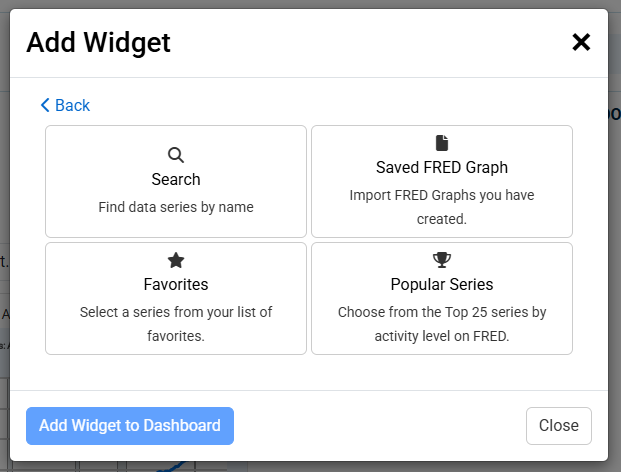Click 'Find data series by name' description
This screenshot has width=621, height=472.
(x=176, y=207)
